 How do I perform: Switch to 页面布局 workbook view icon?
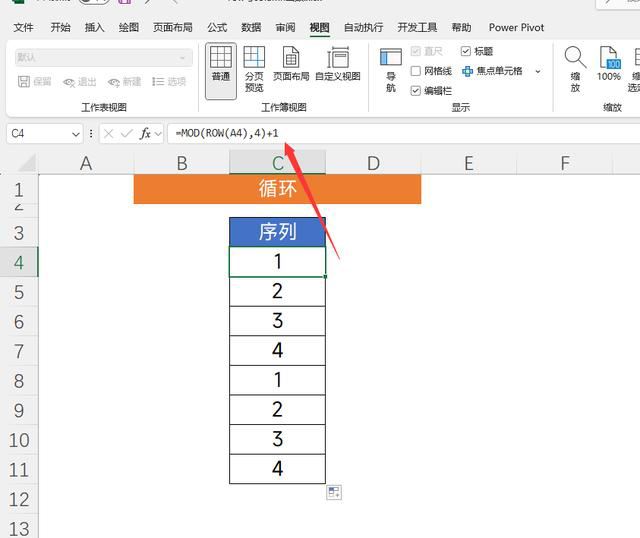(291, 64)
